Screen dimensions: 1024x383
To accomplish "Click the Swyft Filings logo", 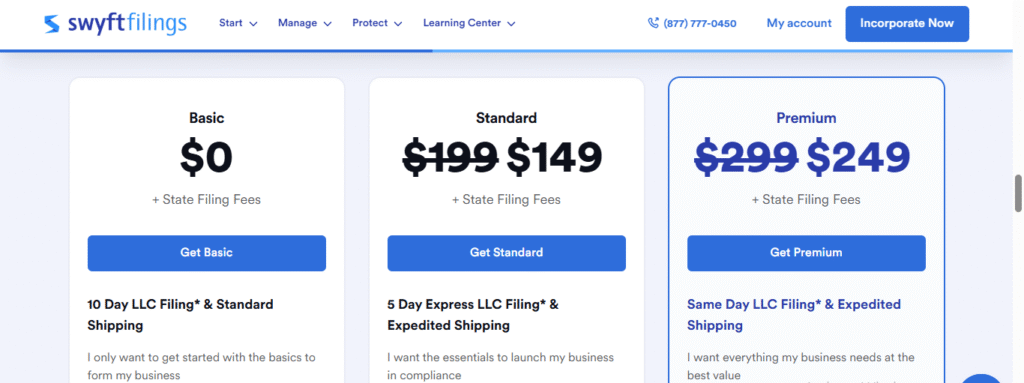I will [x=116, y=24].
